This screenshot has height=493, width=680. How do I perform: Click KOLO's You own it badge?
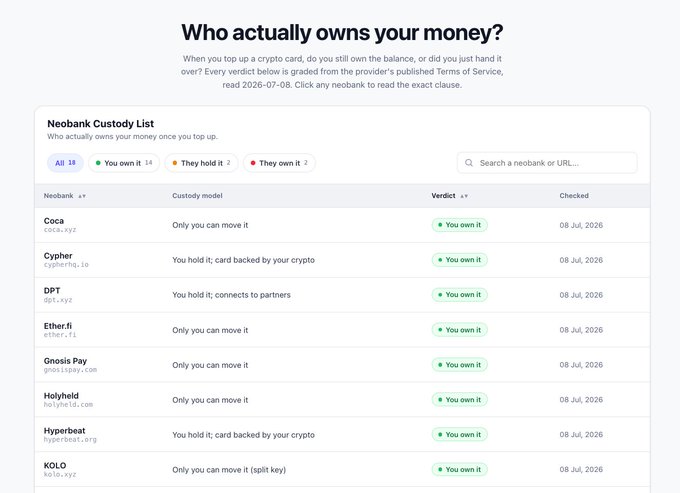point(459,470)
